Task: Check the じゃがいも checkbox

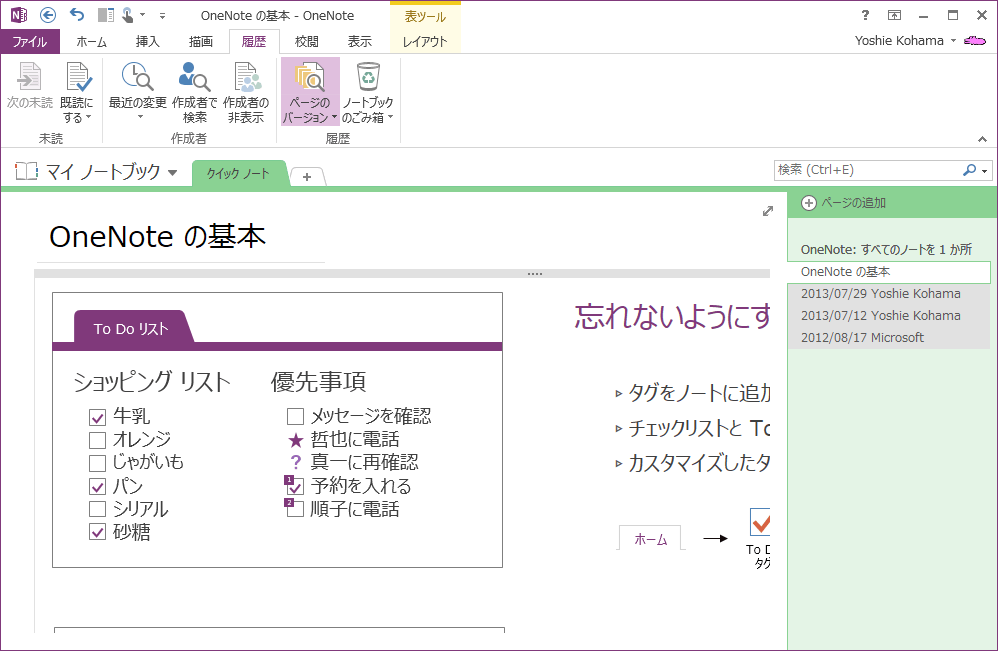Action: tap(97, 463)
